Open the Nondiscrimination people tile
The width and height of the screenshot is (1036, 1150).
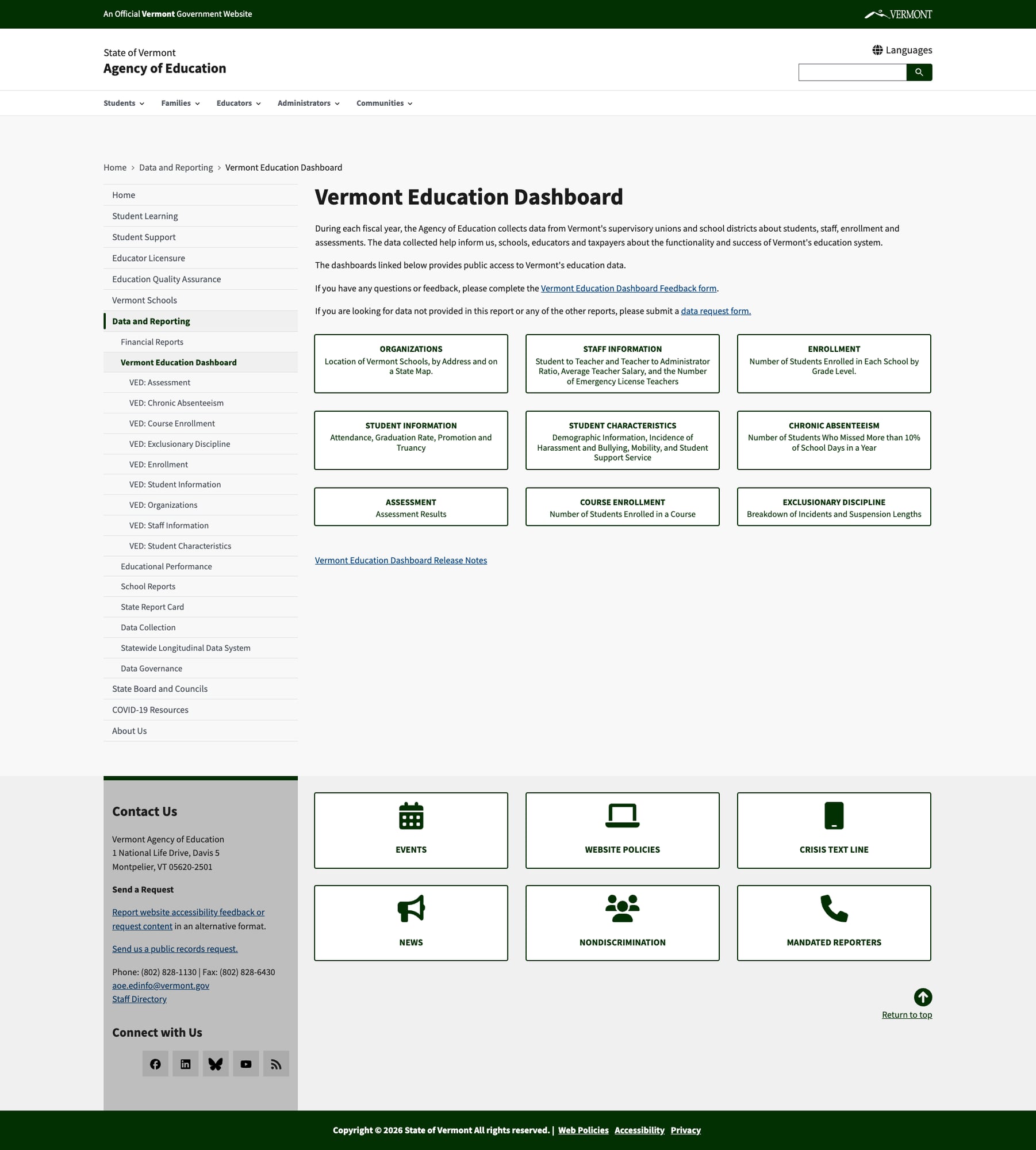point(623,923)
